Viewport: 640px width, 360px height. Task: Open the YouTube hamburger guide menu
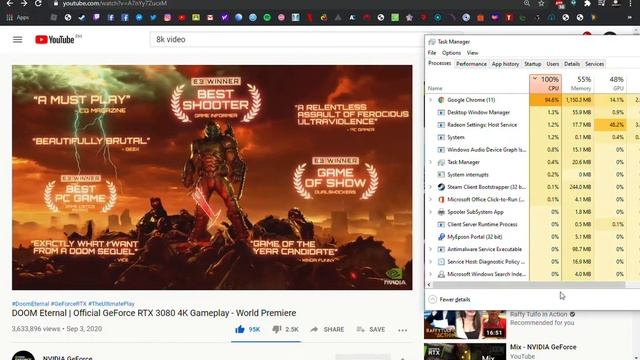coord(18,40)
